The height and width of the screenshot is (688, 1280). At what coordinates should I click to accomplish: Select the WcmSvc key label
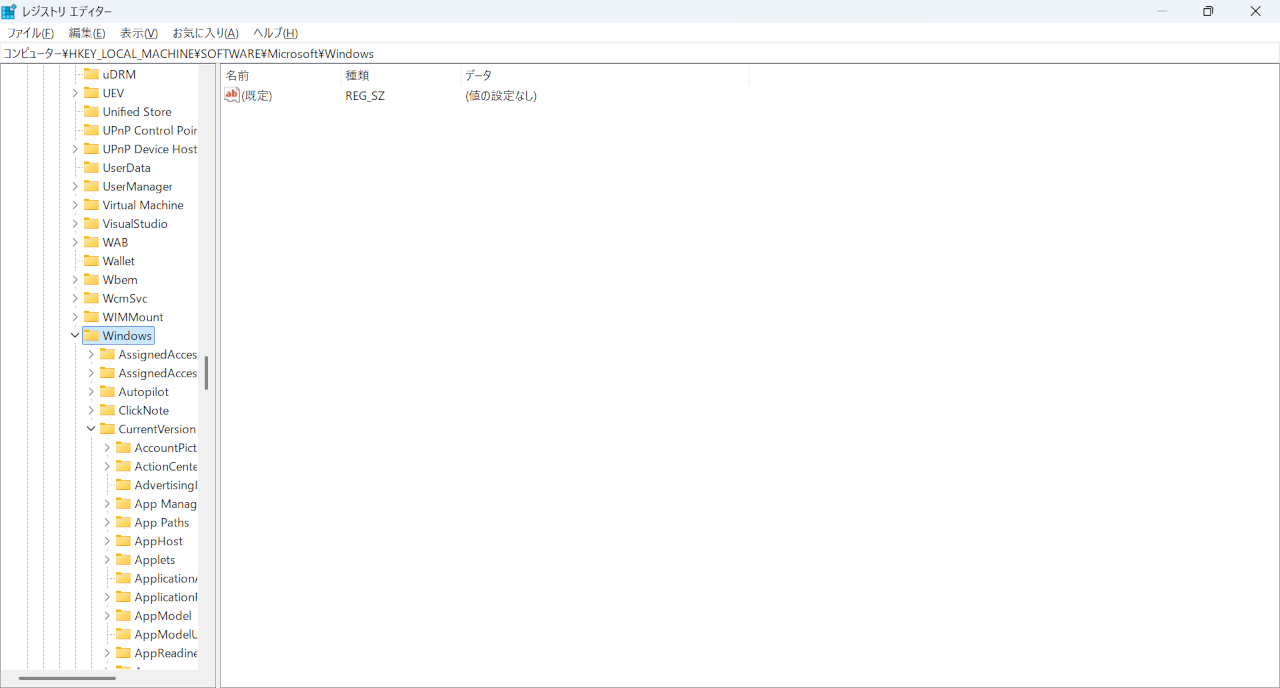tap(125, 298)
